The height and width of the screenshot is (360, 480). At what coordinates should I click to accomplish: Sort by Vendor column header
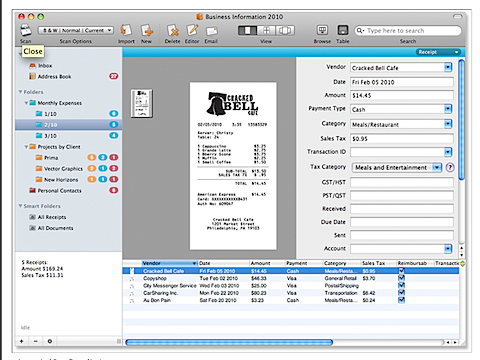170,263
